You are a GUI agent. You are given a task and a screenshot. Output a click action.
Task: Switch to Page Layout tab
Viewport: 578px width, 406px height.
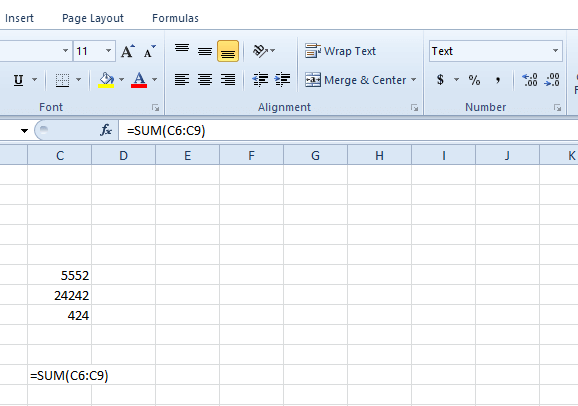pyautogui.click(x=93, y=18)
